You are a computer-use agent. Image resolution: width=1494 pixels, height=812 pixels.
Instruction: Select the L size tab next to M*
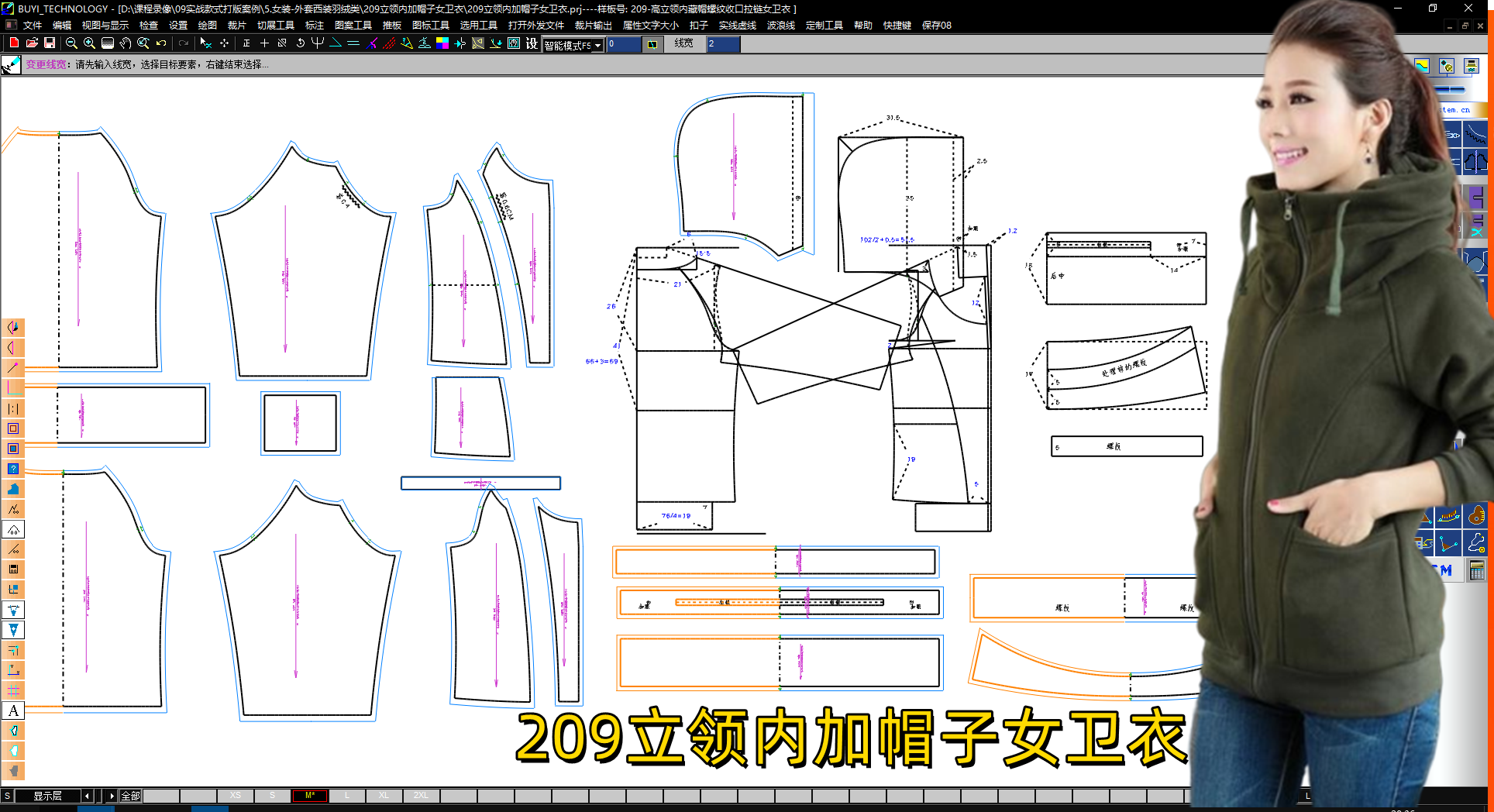(347, 796)
